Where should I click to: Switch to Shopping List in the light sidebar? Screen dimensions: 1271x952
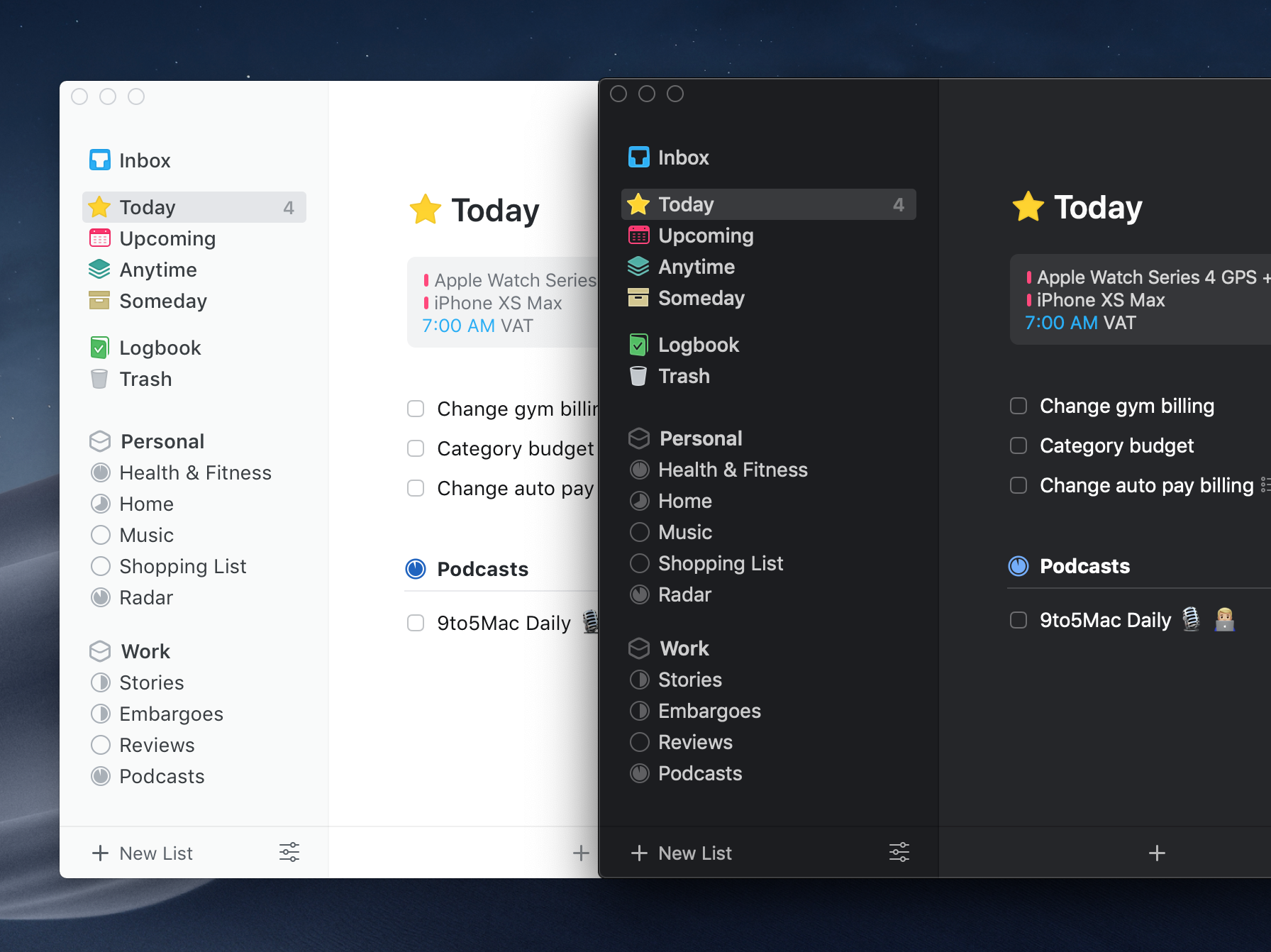click(x=182, y=566)
